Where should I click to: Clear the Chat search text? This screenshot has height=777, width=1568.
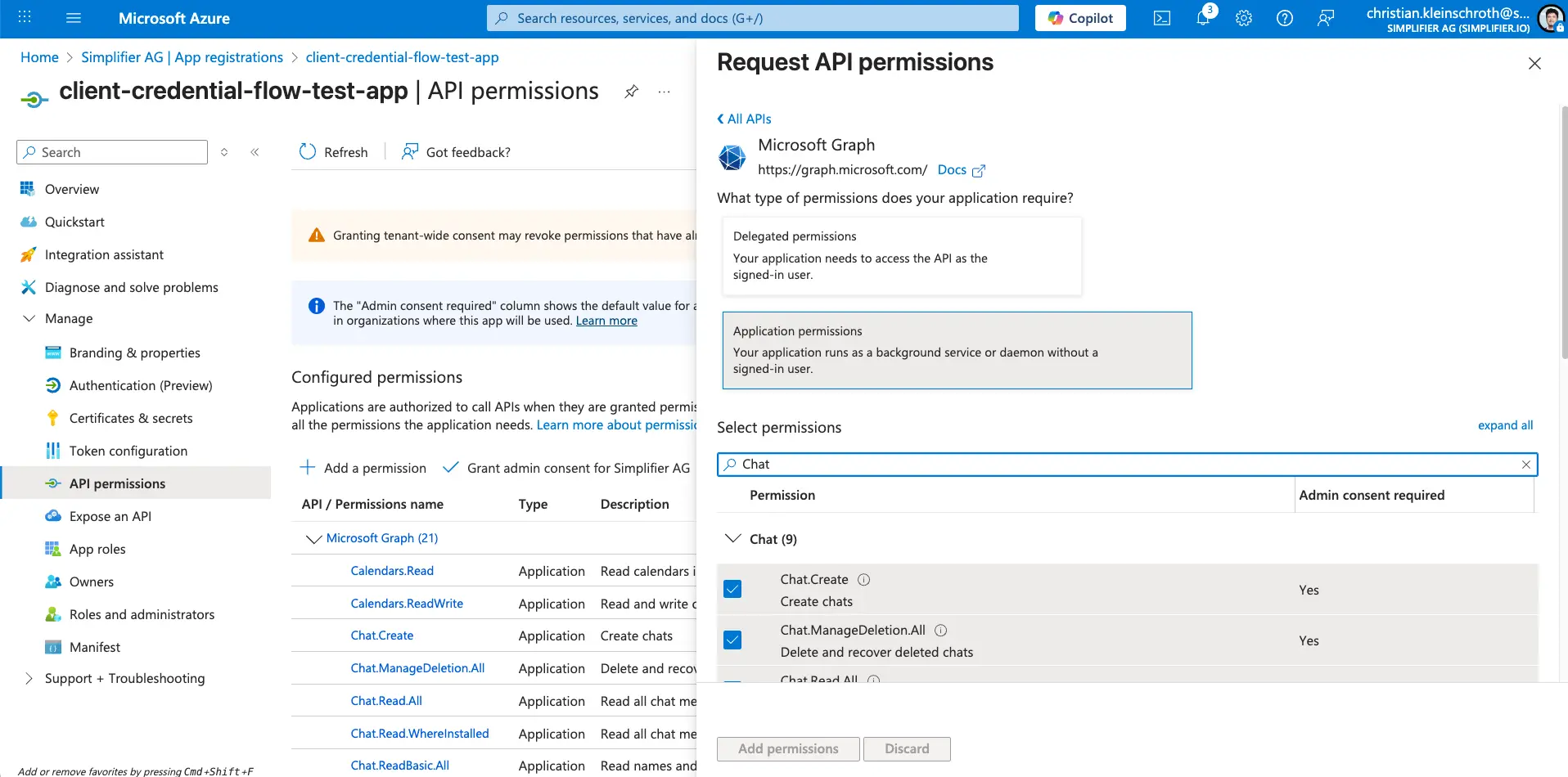tap(1525, 465)
